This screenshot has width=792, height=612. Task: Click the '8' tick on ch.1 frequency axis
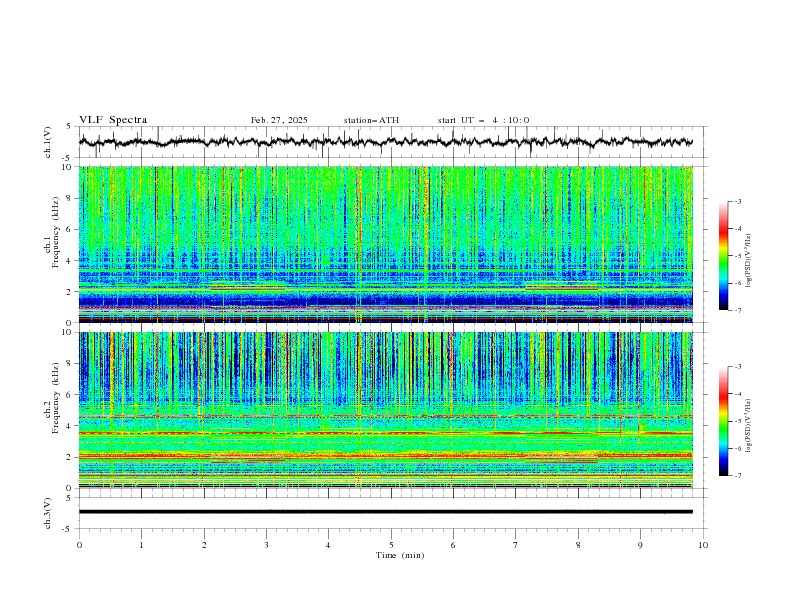tap(70, 198)
